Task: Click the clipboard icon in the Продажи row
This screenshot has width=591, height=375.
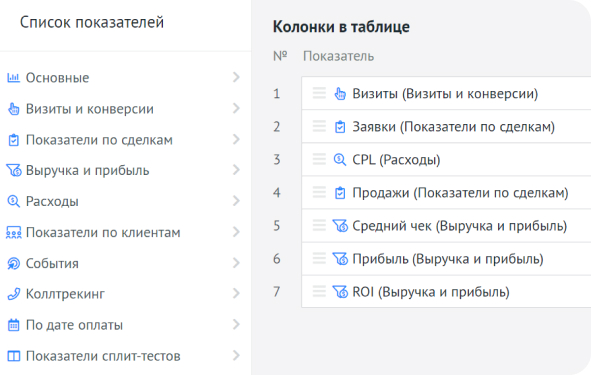Action: pos(340,193)
